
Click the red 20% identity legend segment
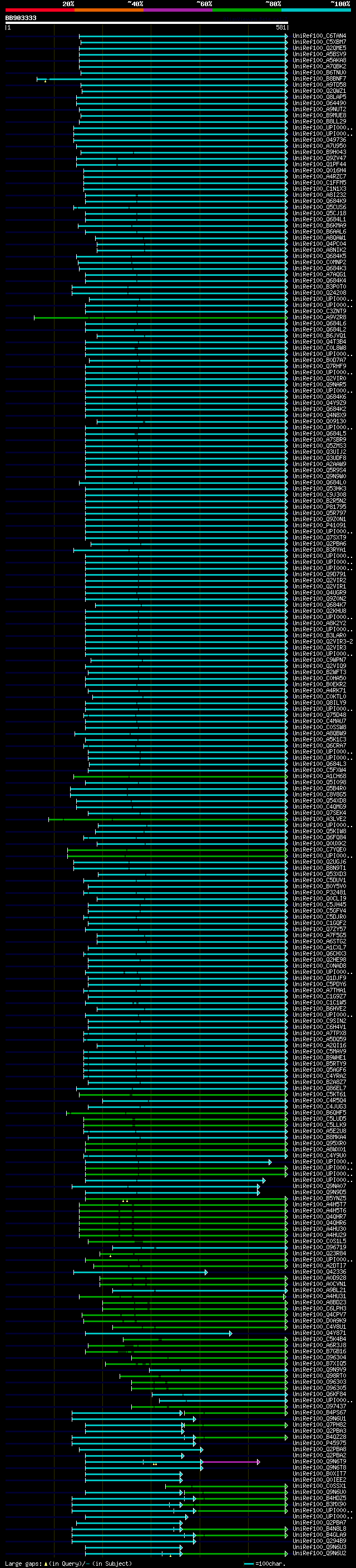(x=39, y=10)
